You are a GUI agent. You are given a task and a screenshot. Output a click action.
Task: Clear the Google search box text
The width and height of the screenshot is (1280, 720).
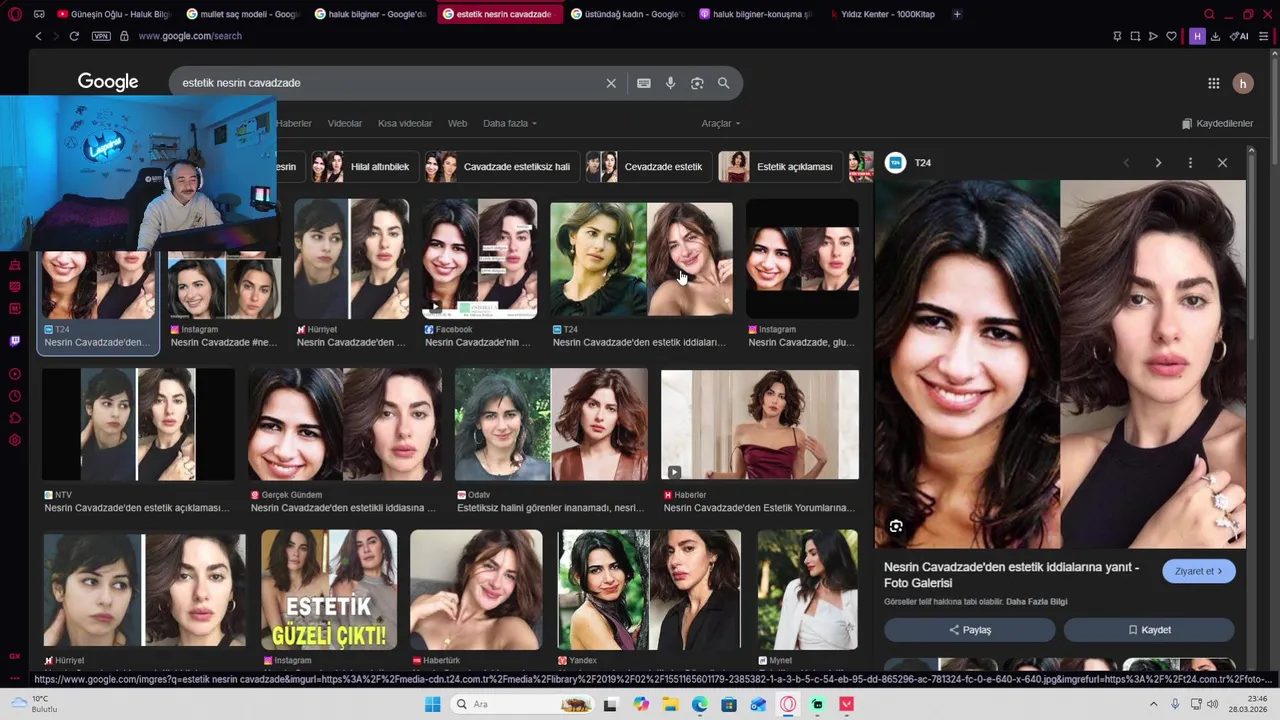pos(611,83)
